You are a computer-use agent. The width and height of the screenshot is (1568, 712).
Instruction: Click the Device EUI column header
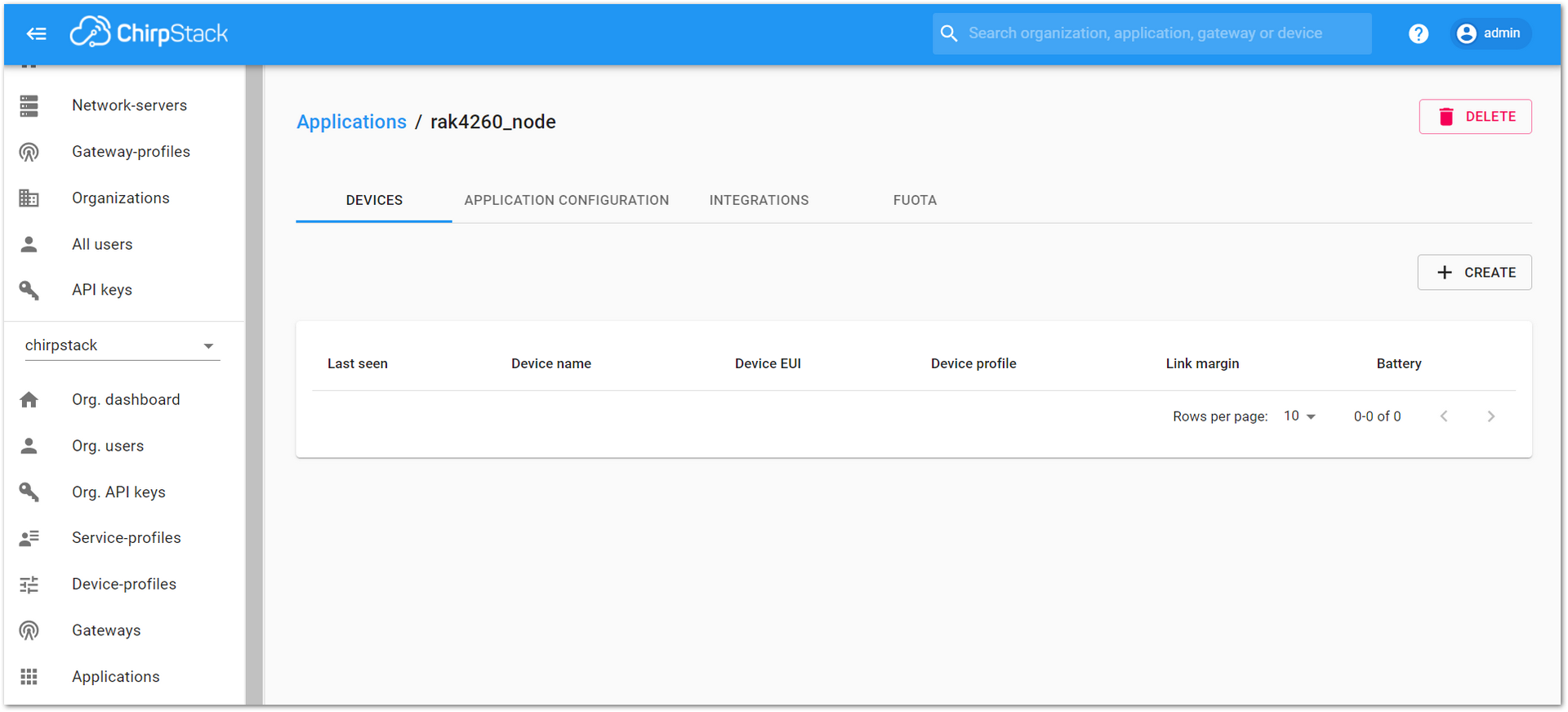pos(768,363)
